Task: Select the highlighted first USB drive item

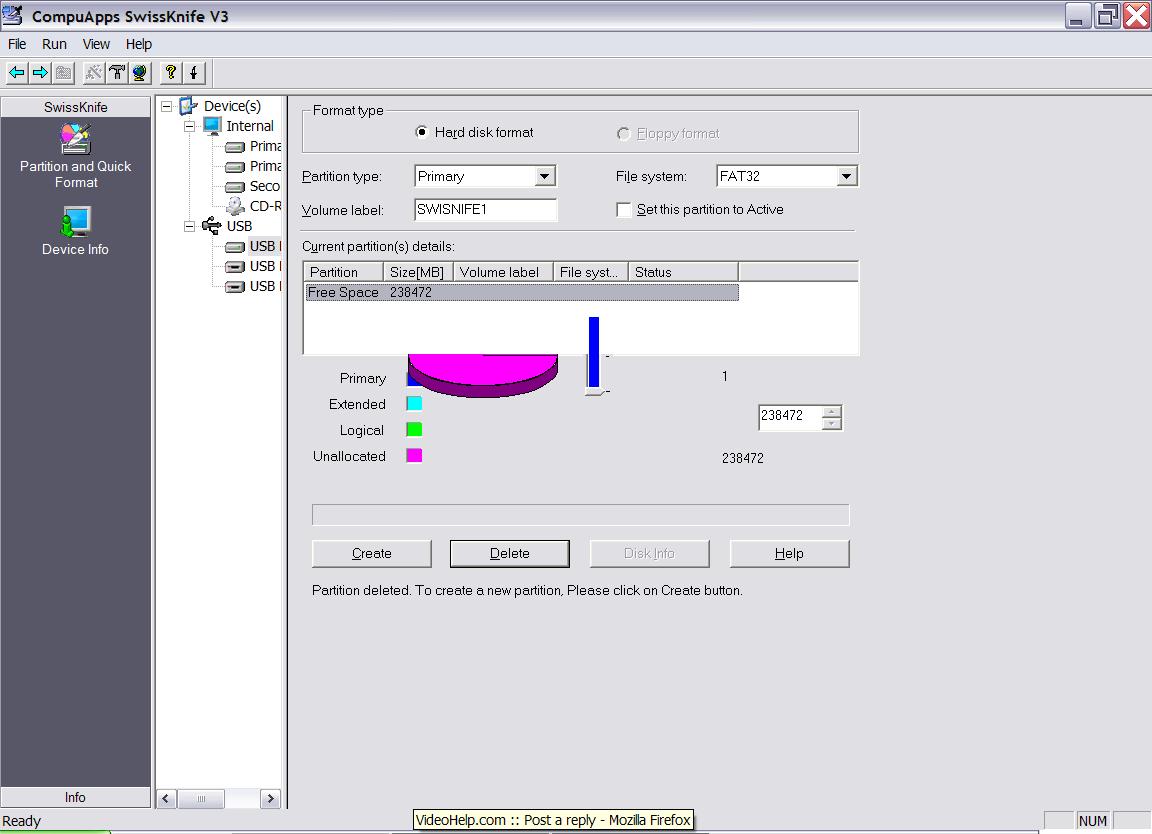Action: (x=253, y=246)
